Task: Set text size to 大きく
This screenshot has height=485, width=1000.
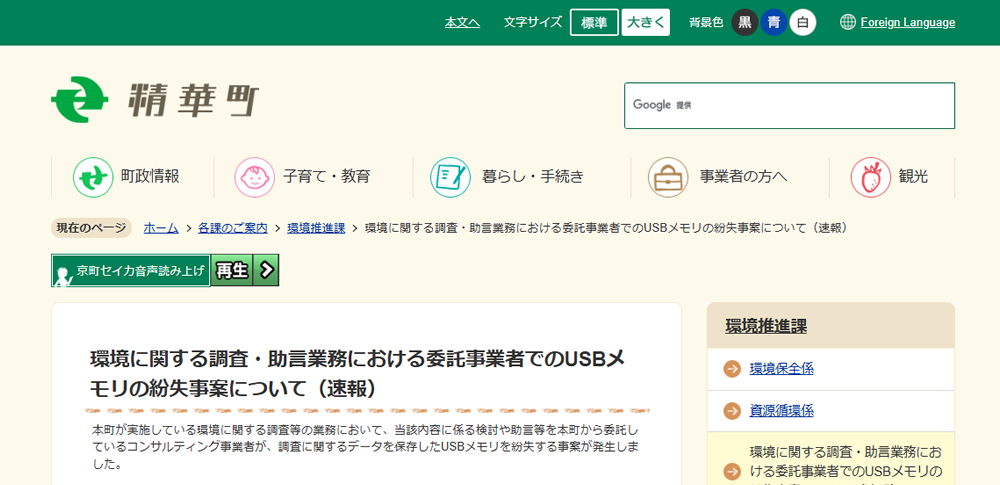Action: pos(645,22)
